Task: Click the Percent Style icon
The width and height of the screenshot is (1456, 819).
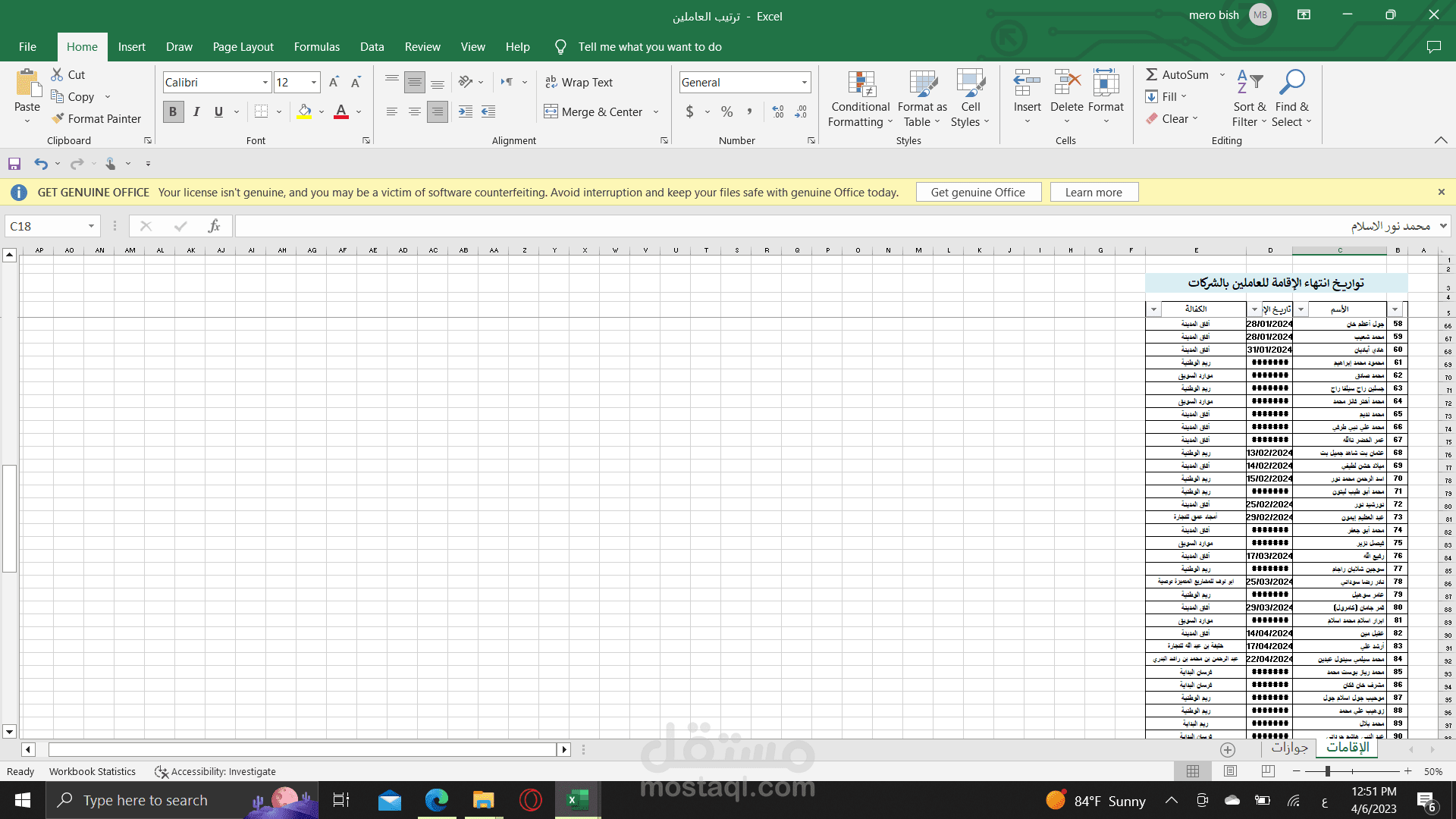Action: 726,111
